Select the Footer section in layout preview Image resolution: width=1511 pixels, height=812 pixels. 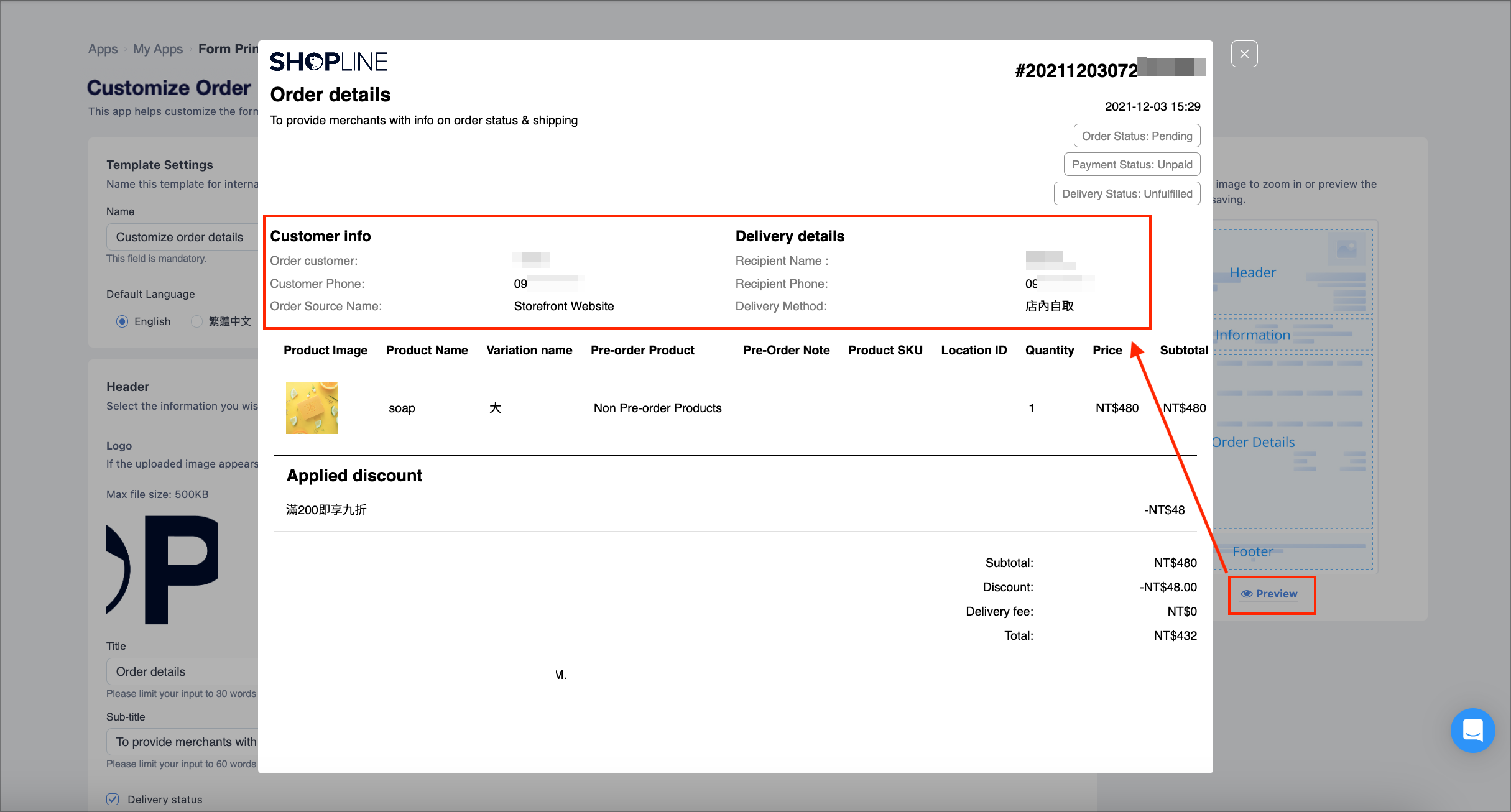(1292, 551)
